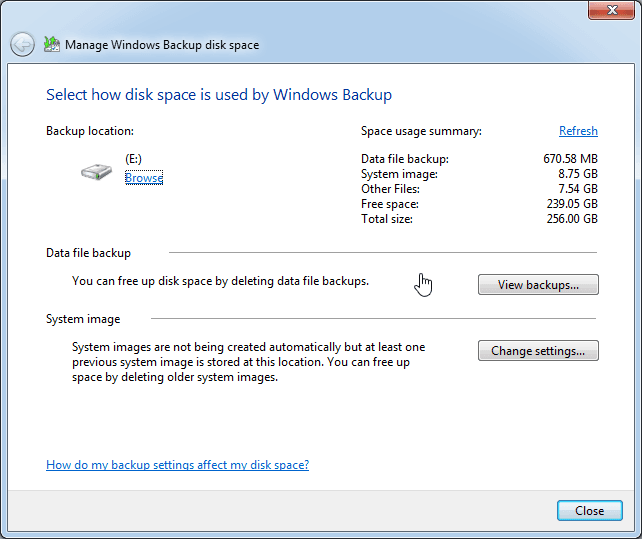Click the (E:) drive label
Image resolution: width=642 pixels, height=539 pixels.
[133, 159]
